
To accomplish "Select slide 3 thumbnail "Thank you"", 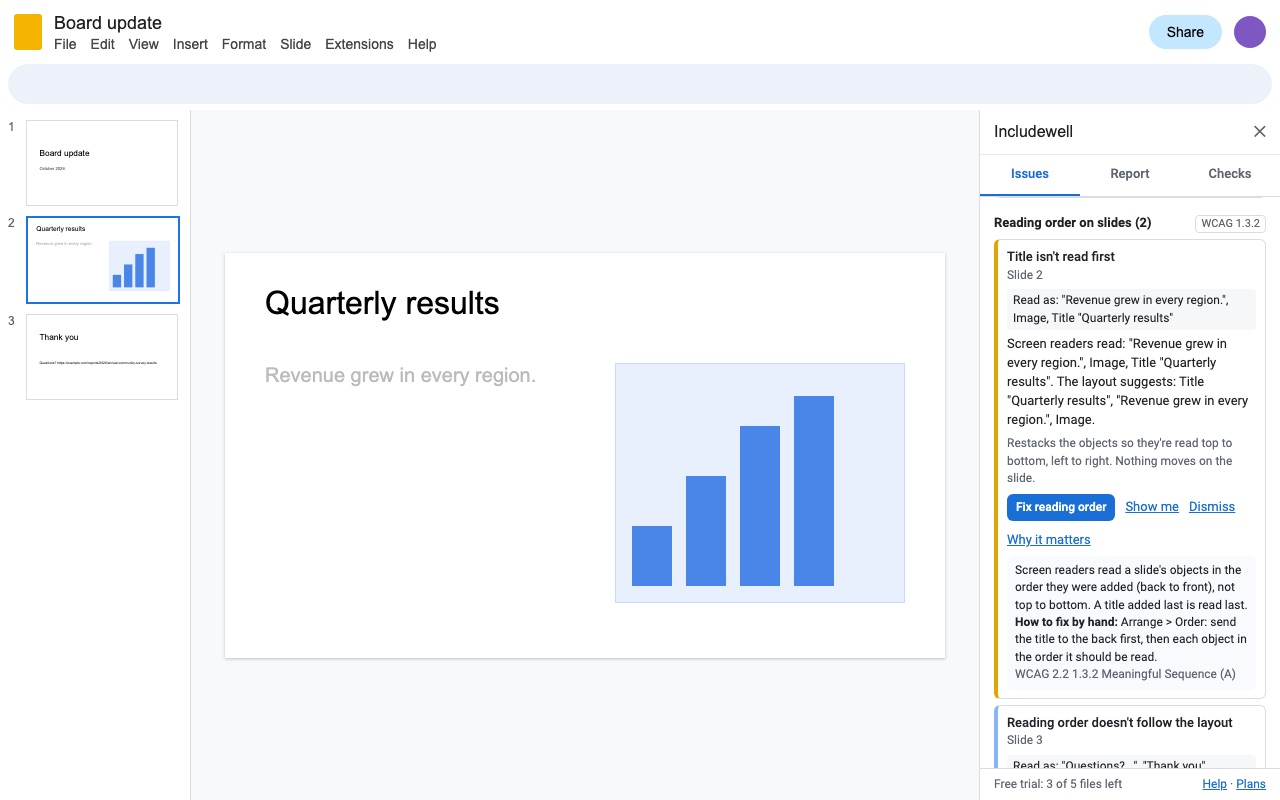I will tap(102, 357).
